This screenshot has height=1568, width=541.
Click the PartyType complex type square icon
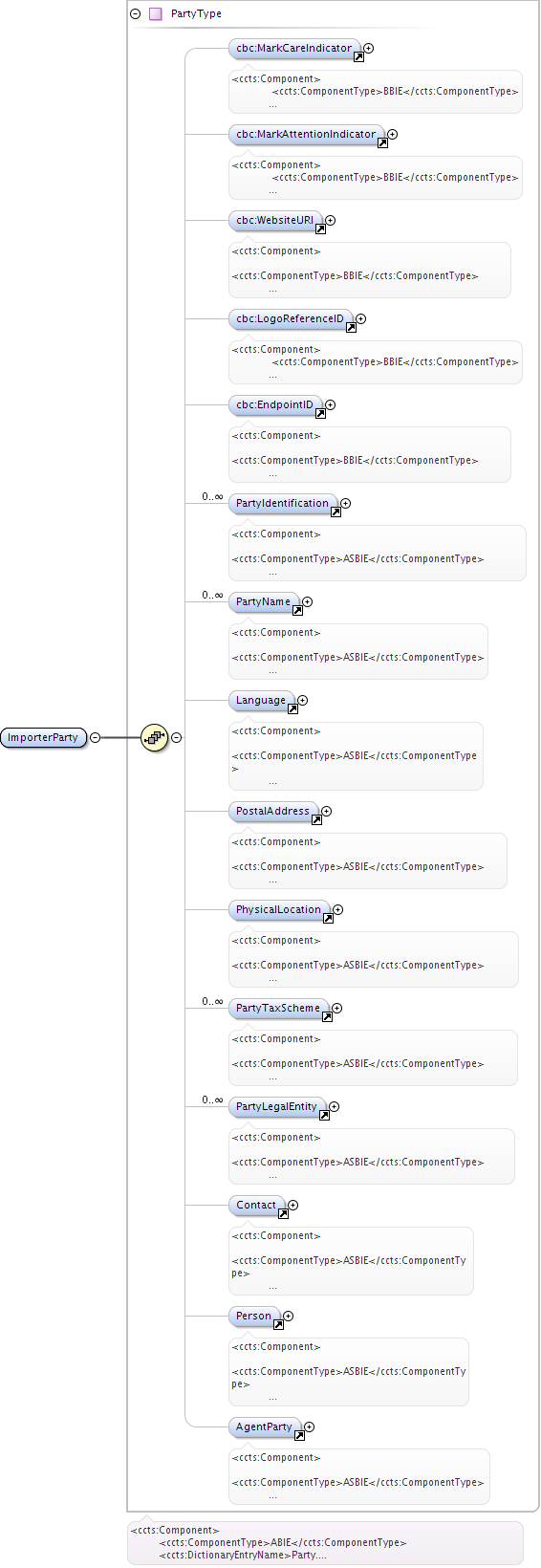point(155,14)
